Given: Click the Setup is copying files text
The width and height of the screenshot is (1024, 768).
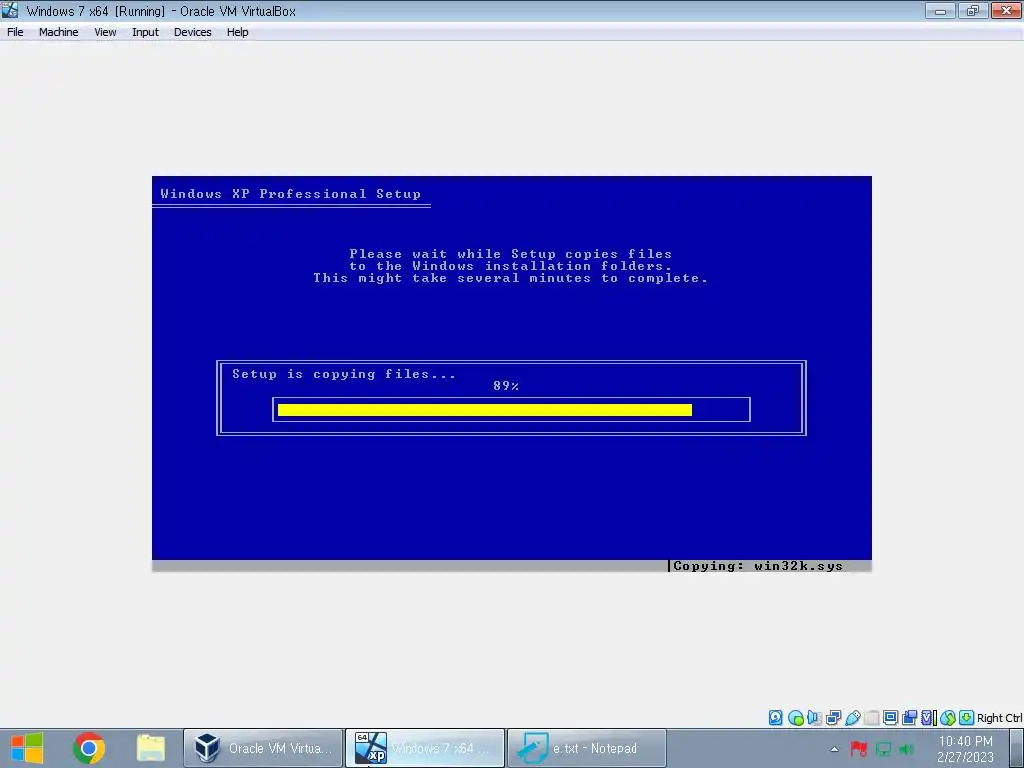Looking at the screenshot, I should click(344, 374).
